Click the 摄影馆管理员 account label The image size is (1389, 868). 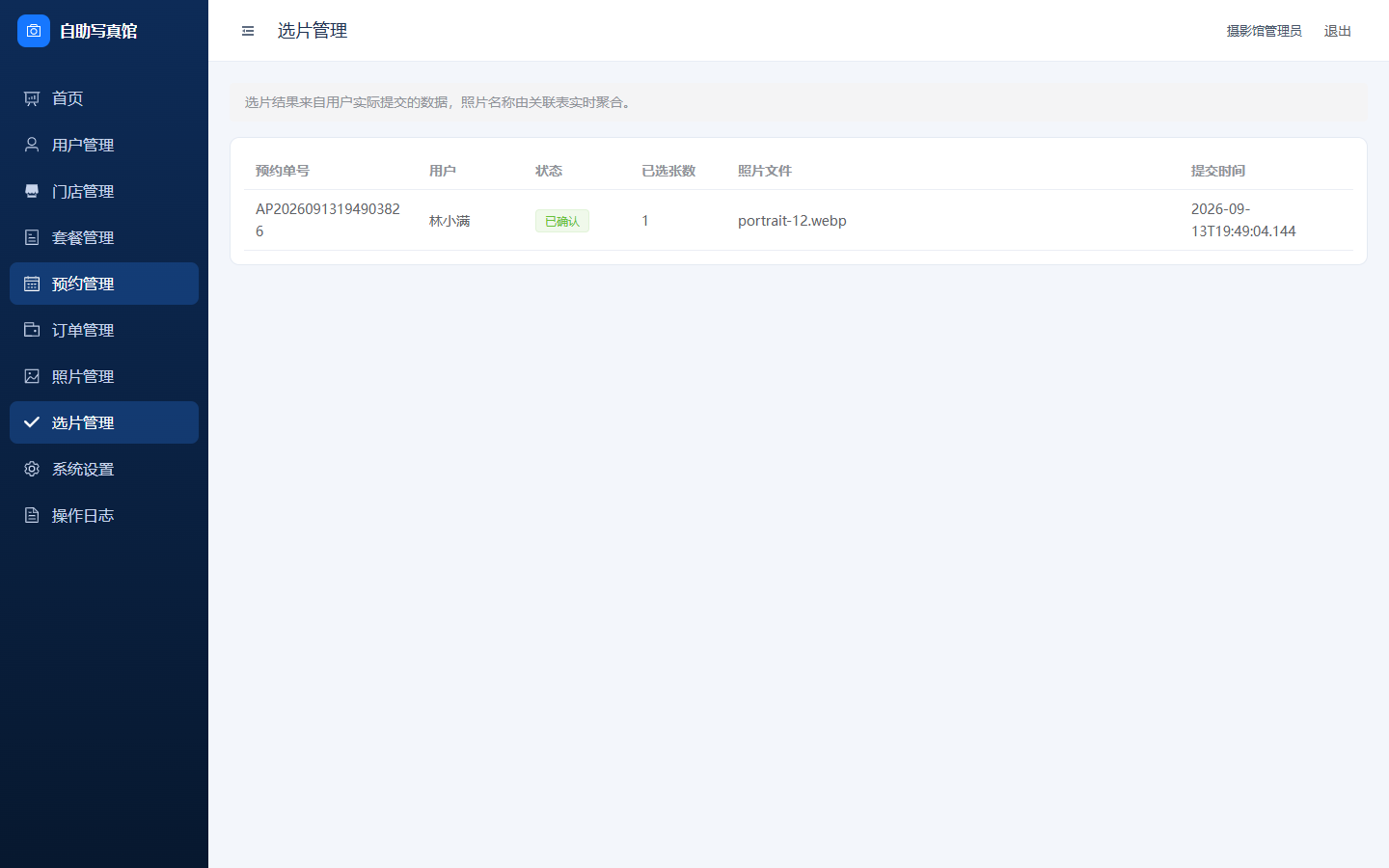point(1264,31)
